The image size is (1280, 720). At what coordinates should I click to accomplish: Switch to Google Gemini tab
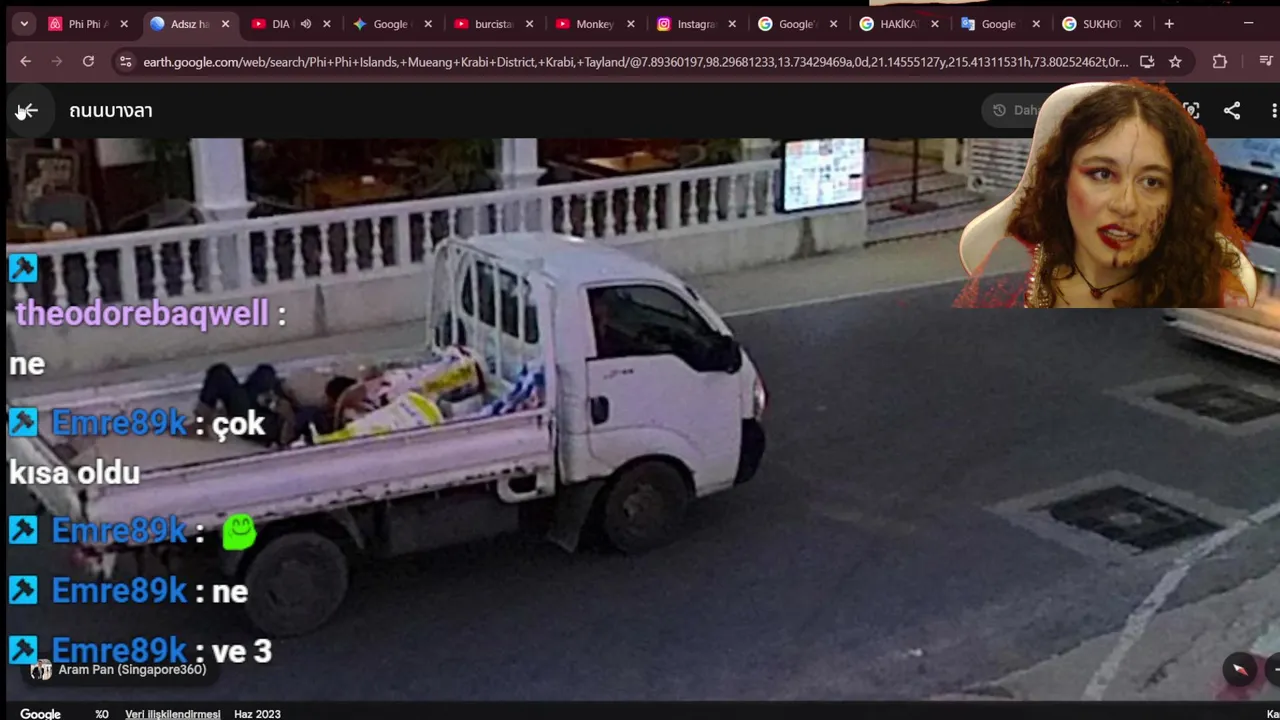[x=390, y=24]
